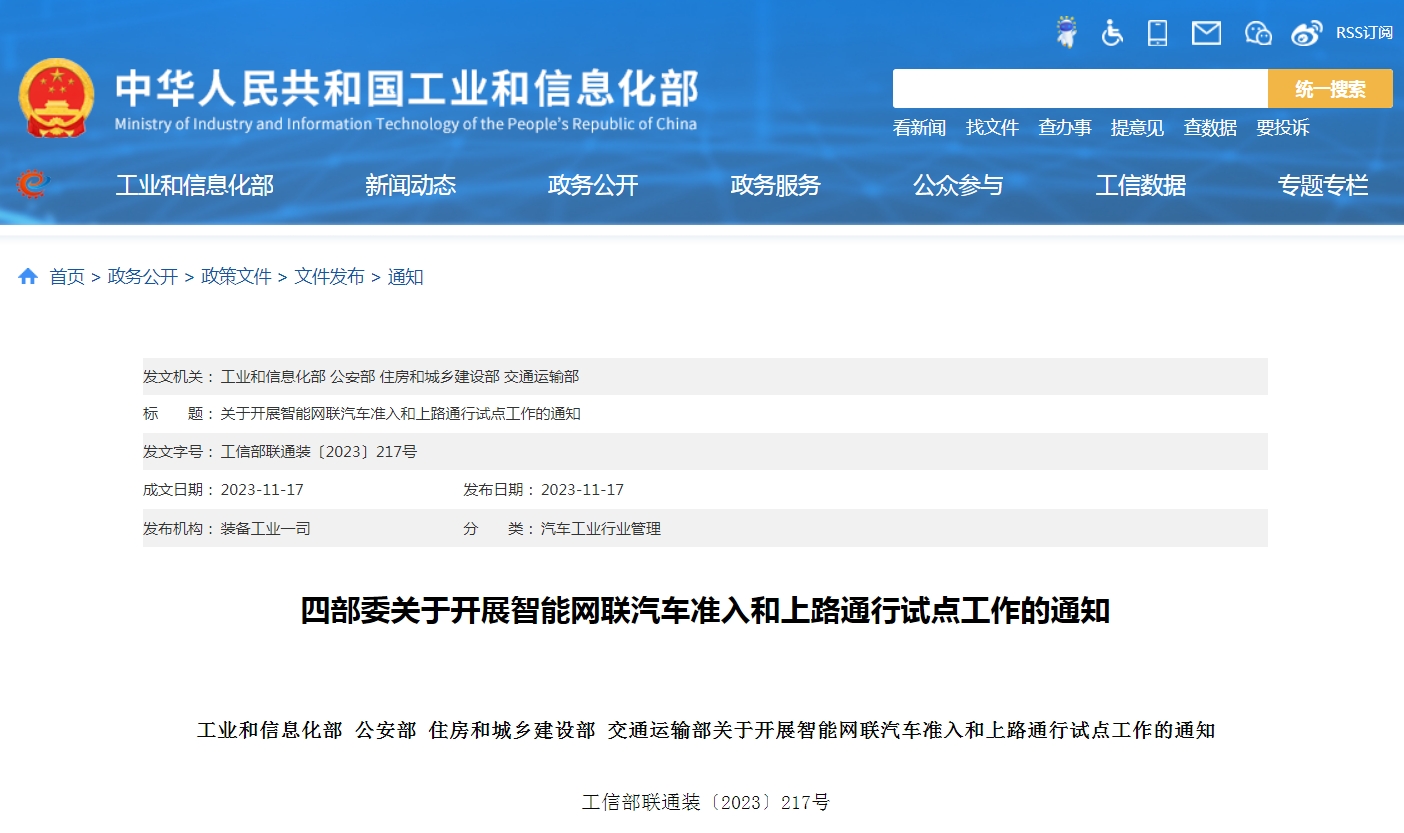Click the 发布机构 value 装备工业一司

266,528
